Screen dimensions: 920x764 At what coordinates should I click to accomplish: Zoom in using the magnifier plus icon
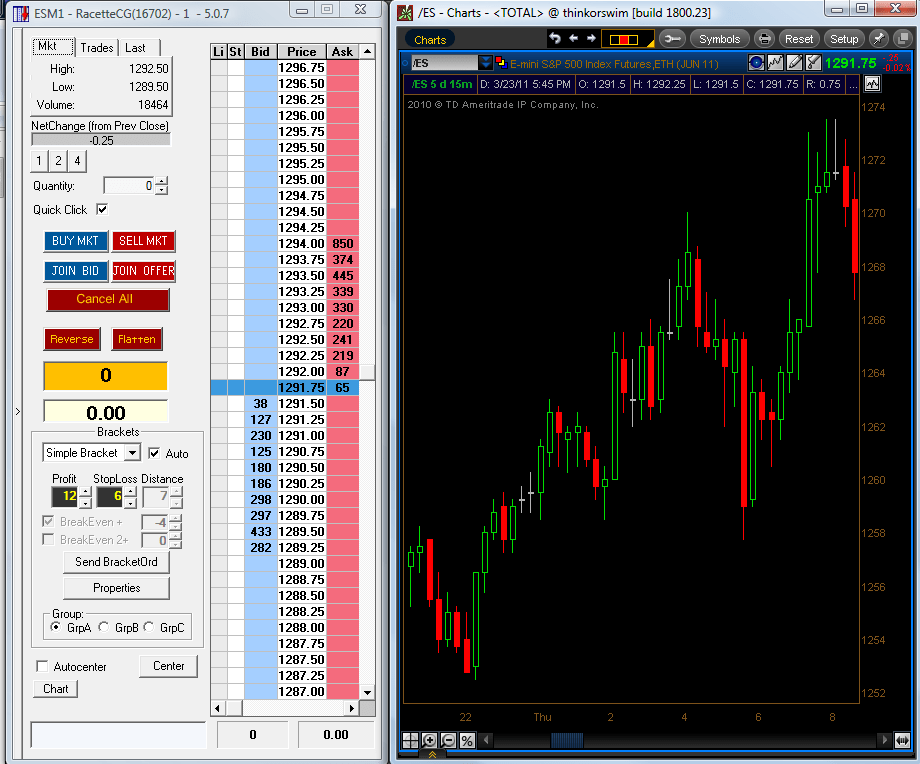429,740
